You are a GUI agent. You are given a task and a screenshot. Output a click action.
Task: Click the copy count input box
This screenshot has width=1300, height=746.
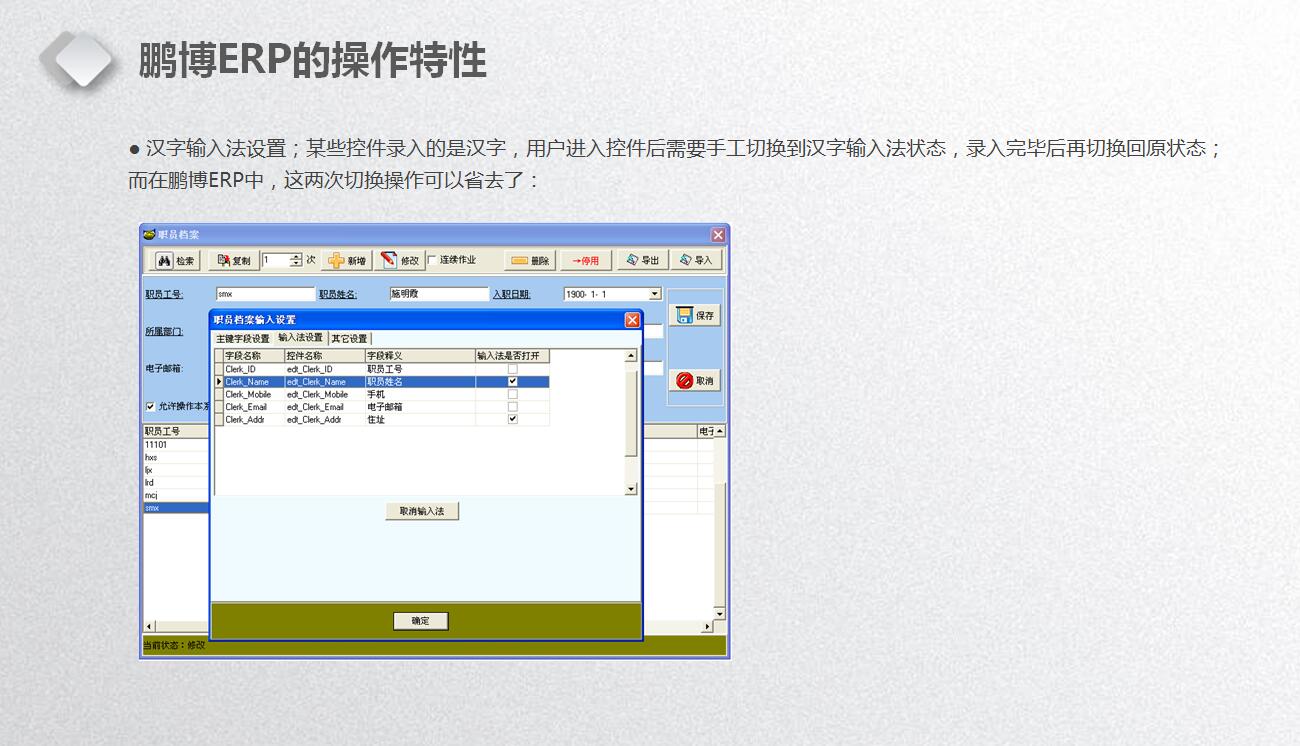pos(276,260)
